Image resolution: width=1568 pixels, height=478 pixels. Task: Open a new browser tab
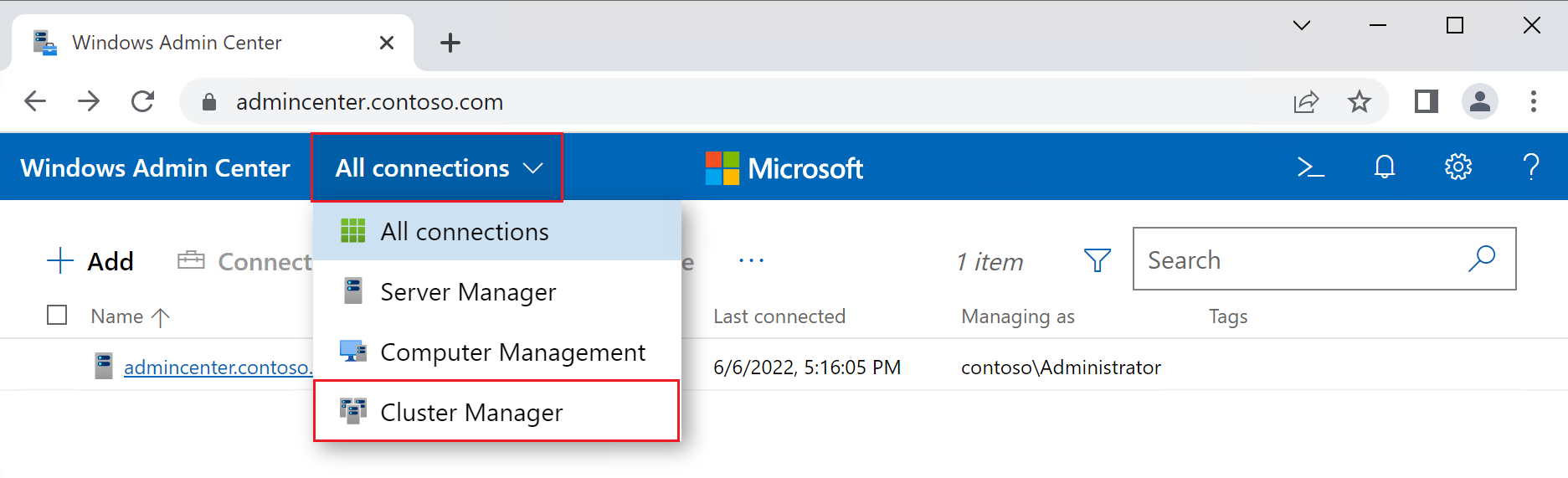coord(450,43)
